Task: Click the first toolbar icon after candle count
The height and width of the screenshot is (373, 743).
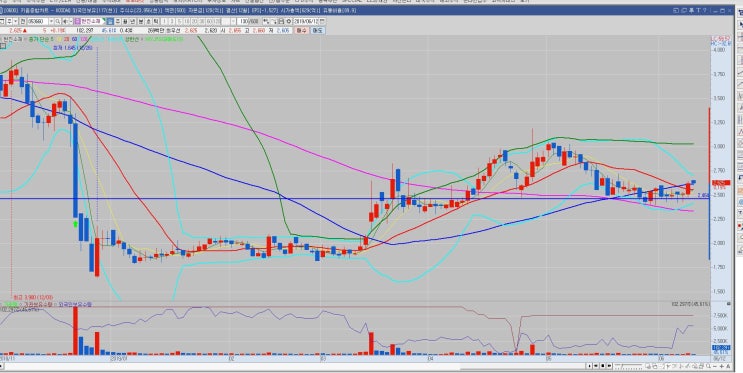Action: point(265,21)
